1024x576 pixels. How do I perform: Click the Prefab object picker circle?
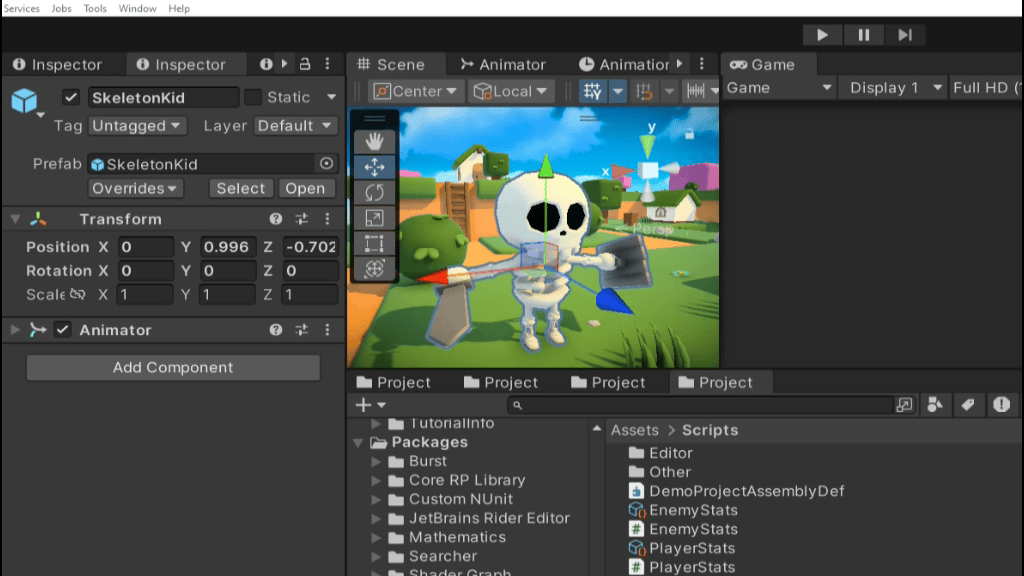326,164
